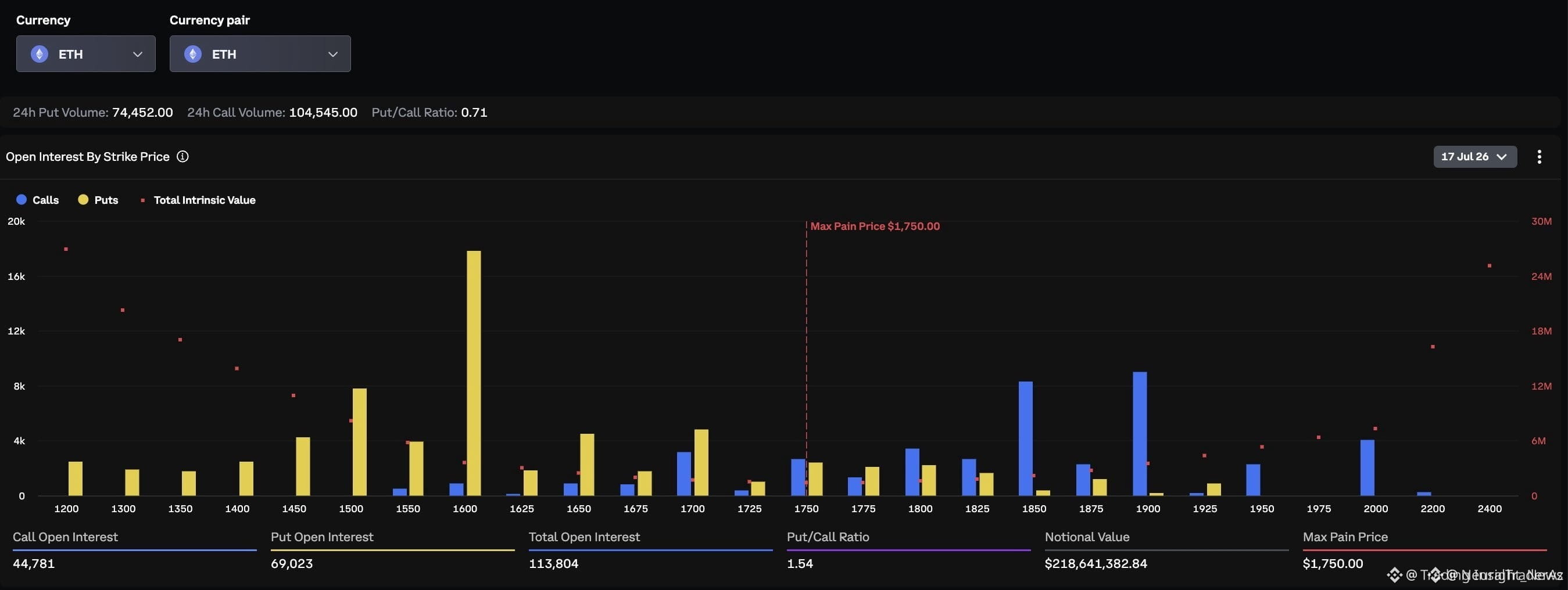Click the Put Open Interest summary
Screen dimensions: 1568x590
coord(393,551)
